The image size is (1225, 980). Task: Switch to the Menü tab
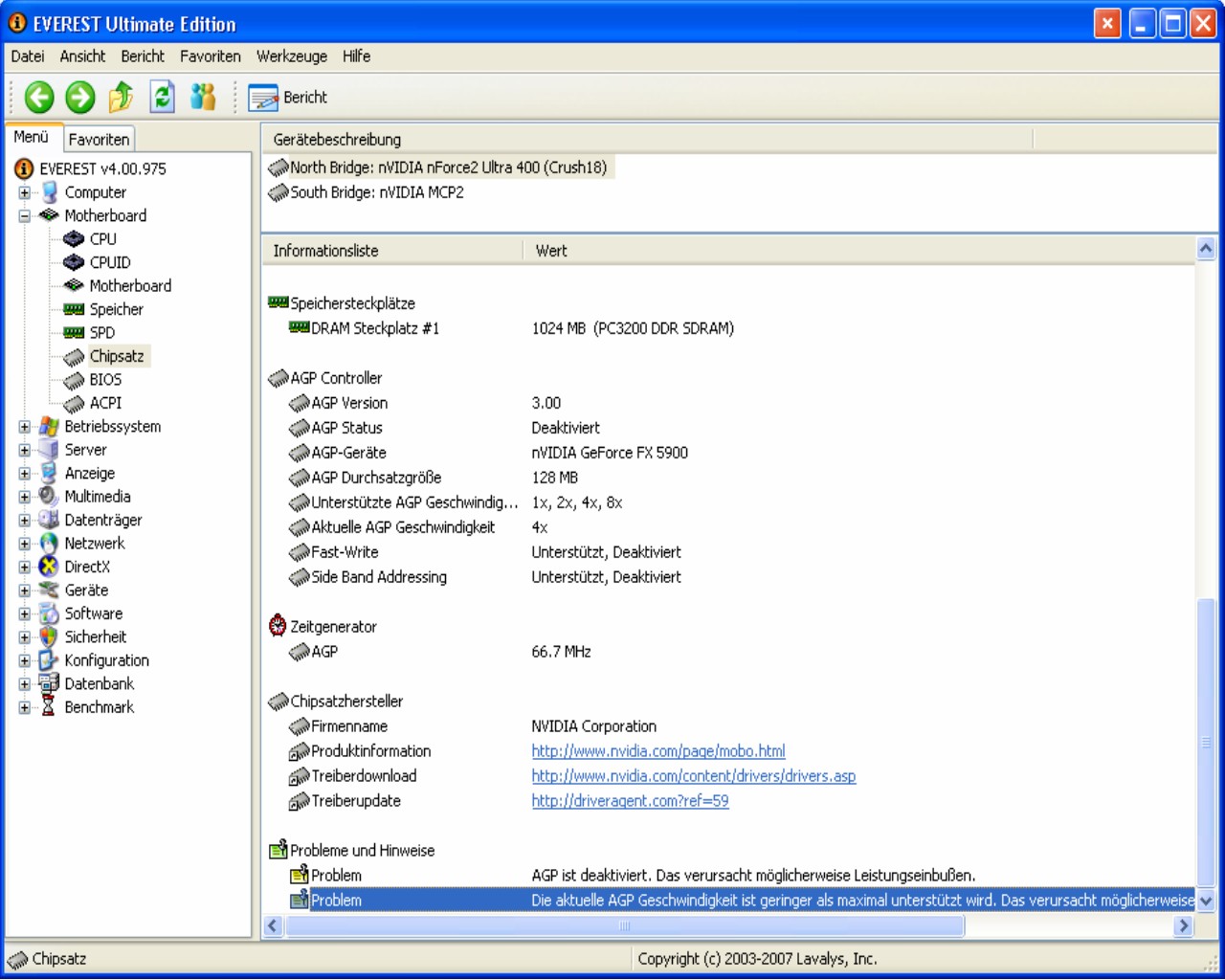(32, 138)
